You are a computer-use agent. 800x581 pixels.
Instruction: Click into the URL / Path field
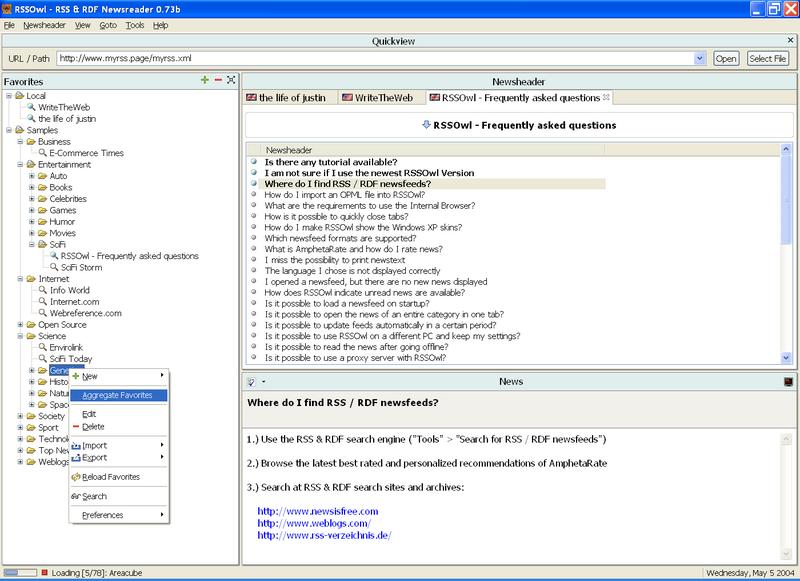pyautogui.click(x=376, y=59)
